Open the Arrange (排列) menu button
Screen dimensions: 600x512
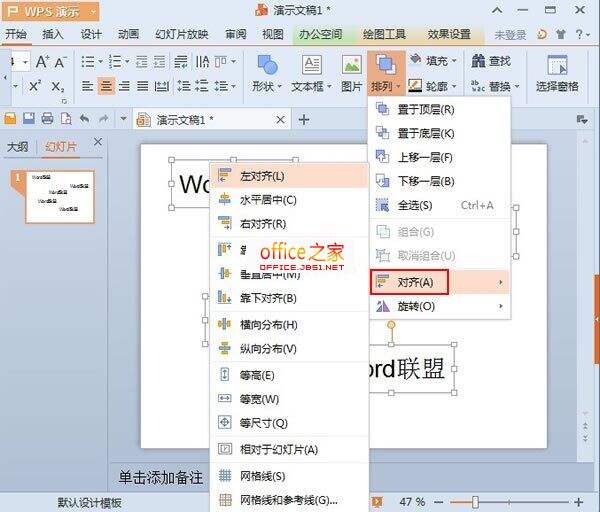pos(386,73)
